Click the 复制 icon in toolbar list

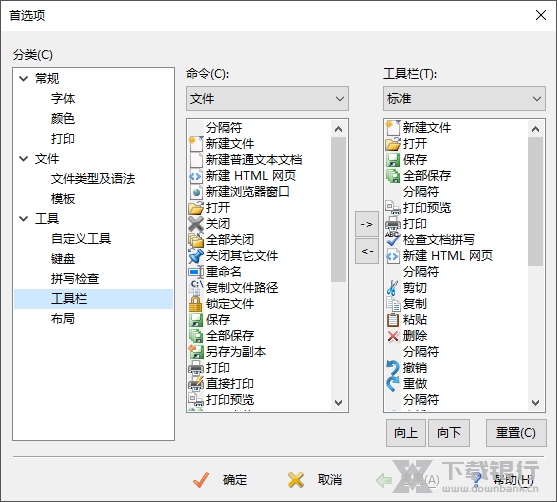[x=393, y=304]
